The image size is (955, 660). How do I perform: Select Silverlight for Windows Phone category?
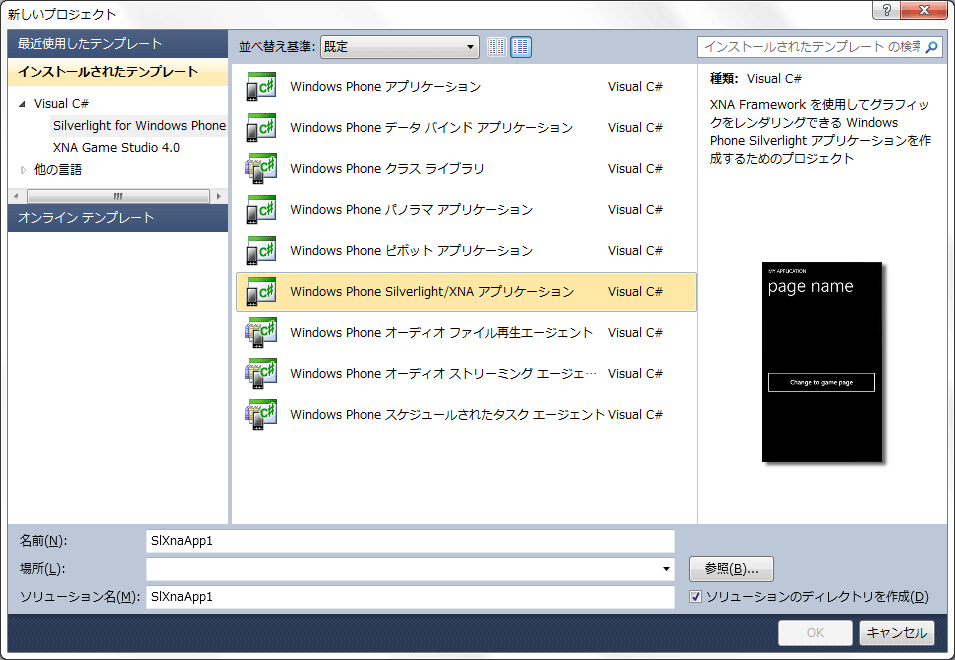139,125
